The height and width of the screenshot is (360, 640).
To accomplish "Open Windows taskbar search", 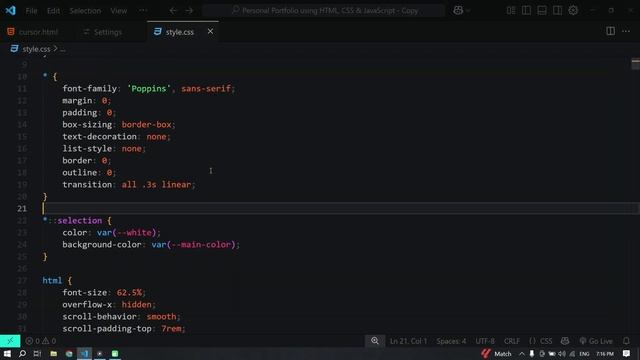I will pos(22,353).
